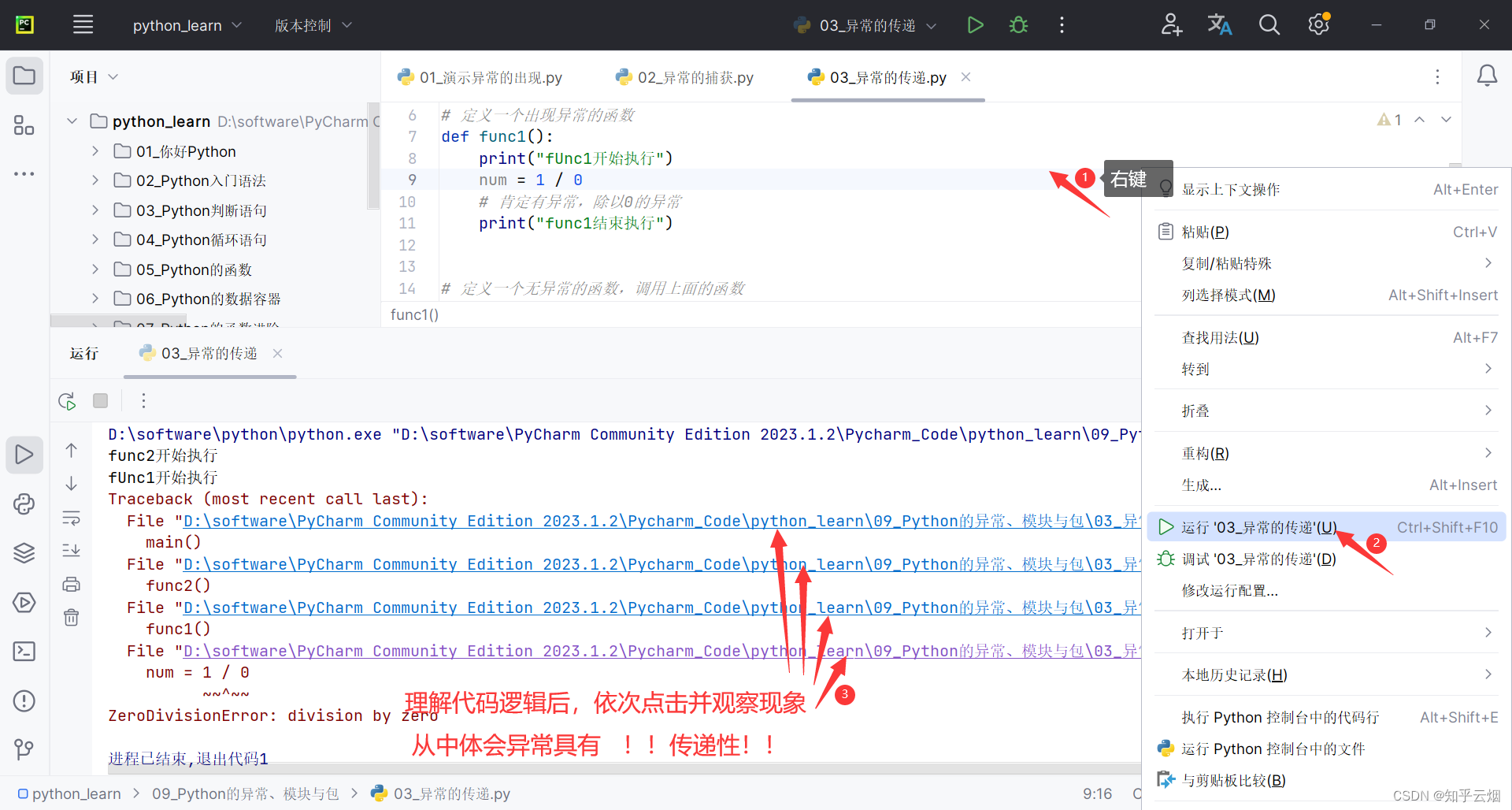
Task: Choose 与剪贴板比较(B) menu item
Action: [1327, 780]
